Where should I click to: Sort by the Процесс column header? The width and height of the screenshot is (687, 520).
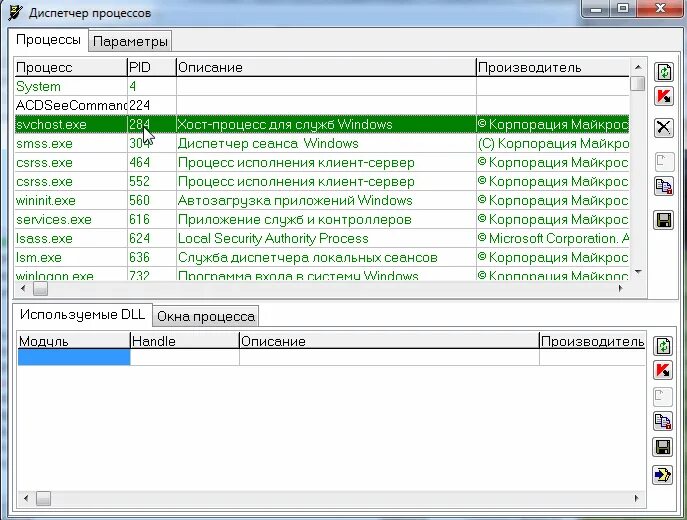71,67
